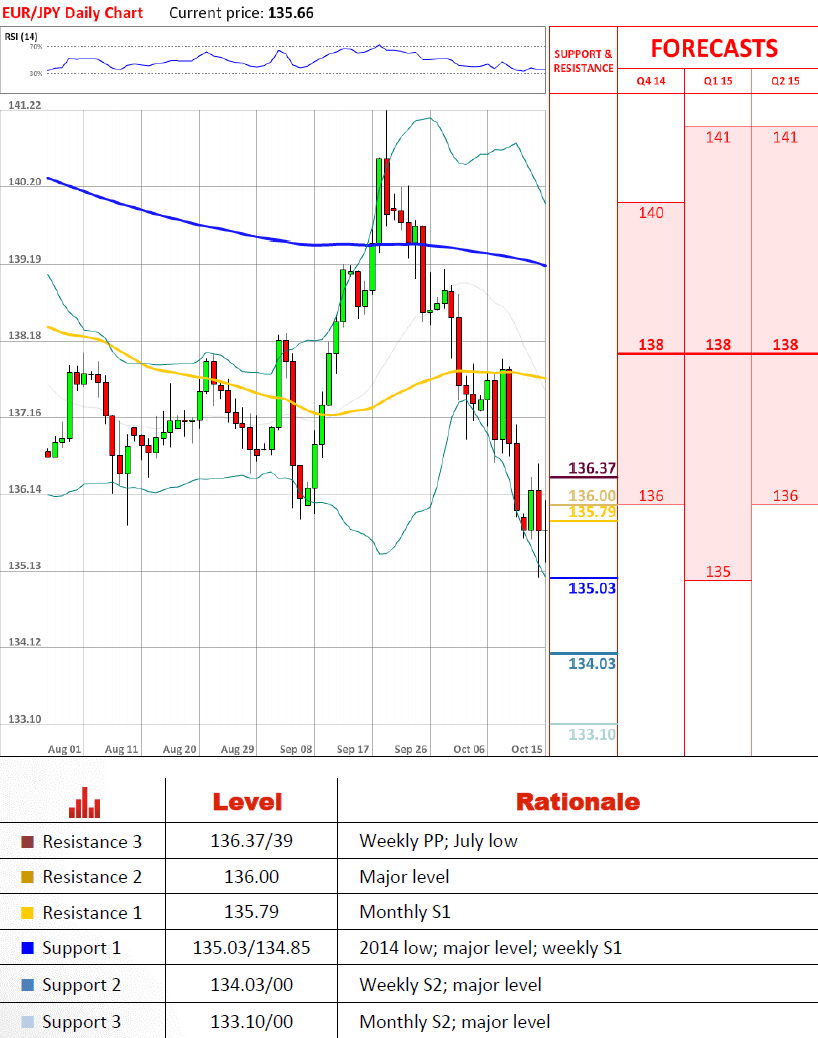This screenshot has height=1038, width=818.
Task: Click the 138.18 price axis label
Action: [24, 336]
